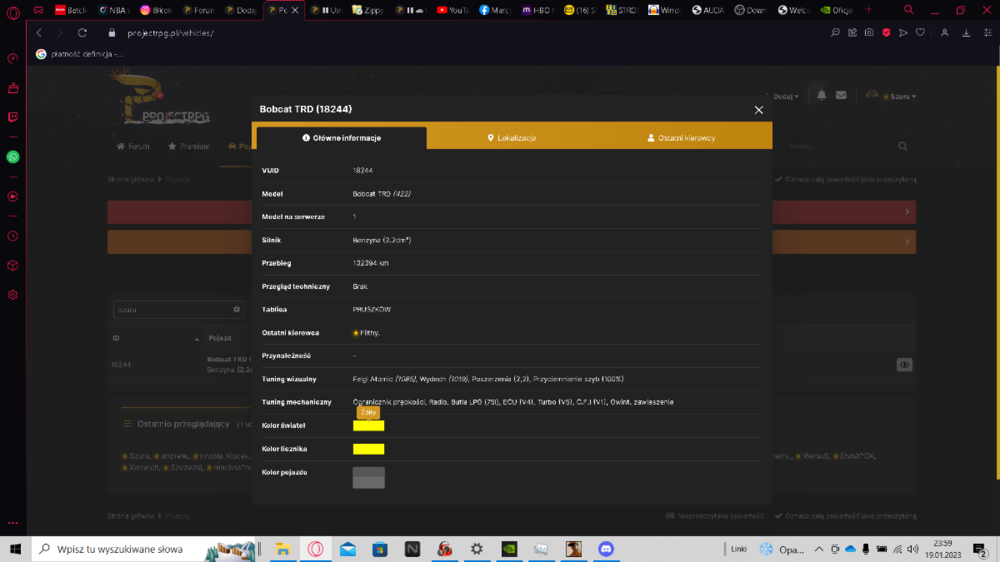Image resolution: width=1000 pixels, height=562 pixels.
Task: Reload the current page
Action: point(82,33)
